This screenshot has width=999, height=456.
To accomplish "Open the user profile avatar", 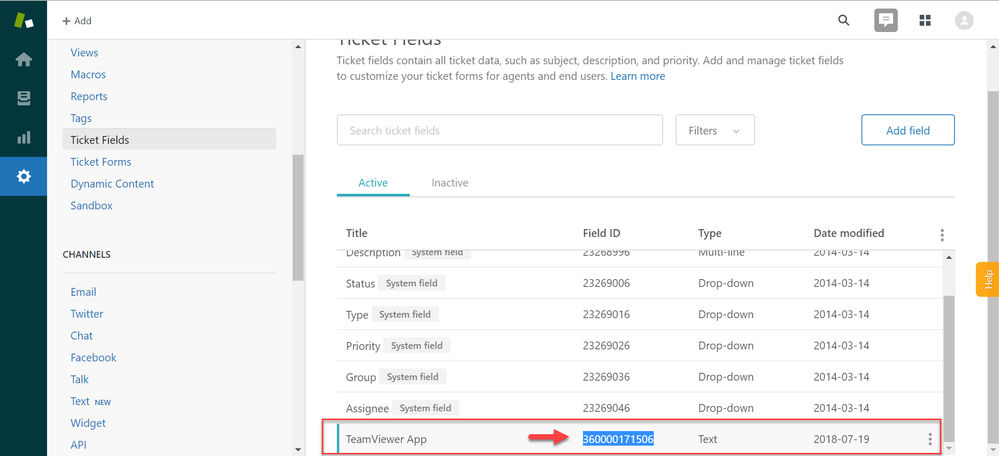I will (964, 20).
